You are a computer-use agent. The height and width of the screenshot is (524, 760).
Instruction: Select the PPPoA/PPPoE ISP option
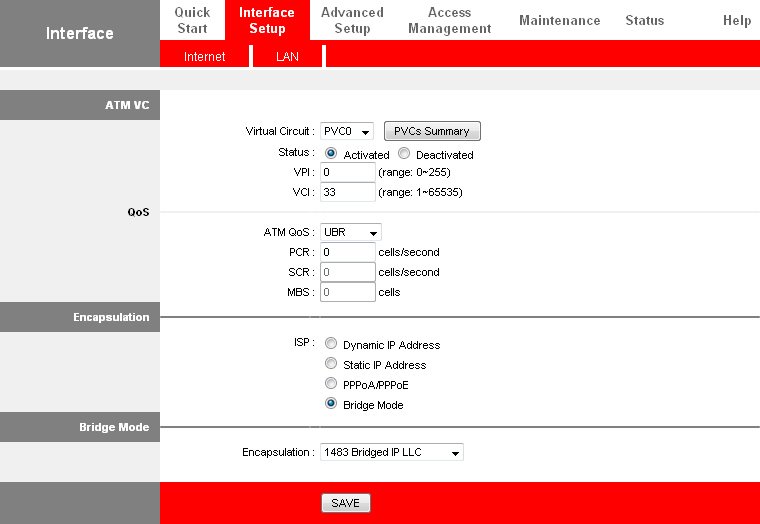(x=331, y=384)
